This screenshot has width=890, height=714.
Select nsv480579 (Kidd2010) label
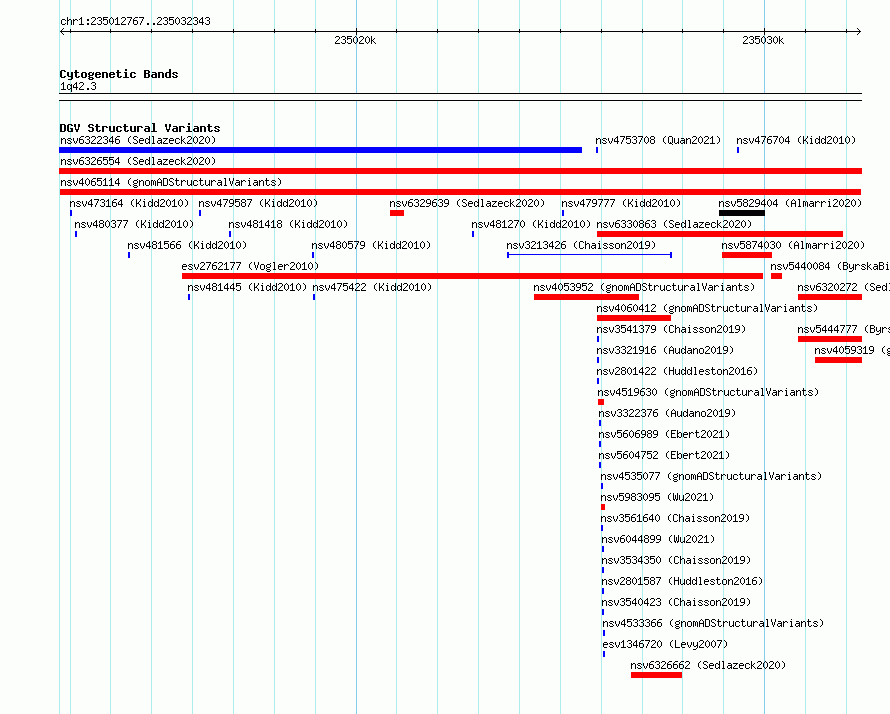(x=371, y=245)
